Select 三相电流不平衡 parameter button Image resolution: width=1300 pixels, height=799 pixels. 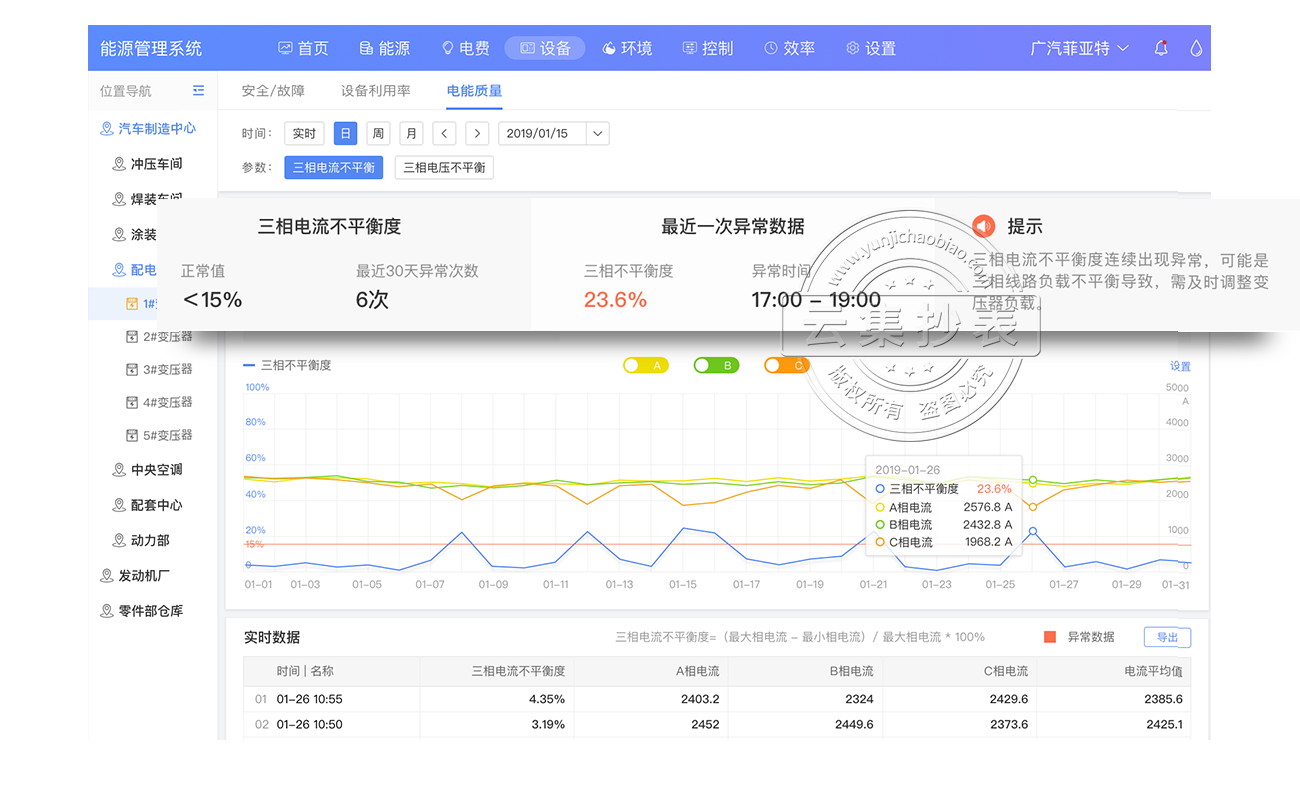pyautogui.click(x=334, y=167)
